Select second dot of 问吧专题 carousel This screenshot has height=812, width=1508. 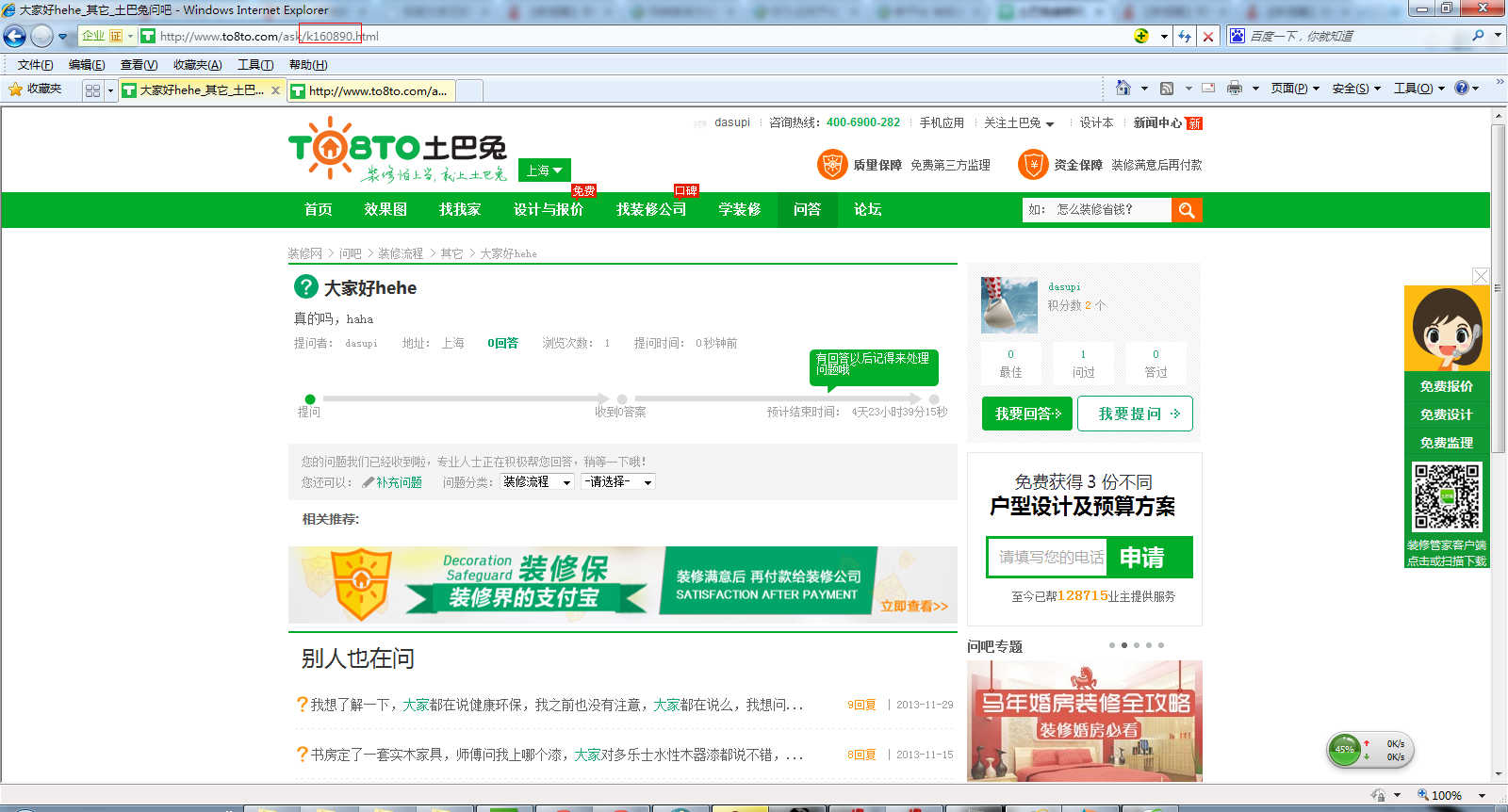1124,645
